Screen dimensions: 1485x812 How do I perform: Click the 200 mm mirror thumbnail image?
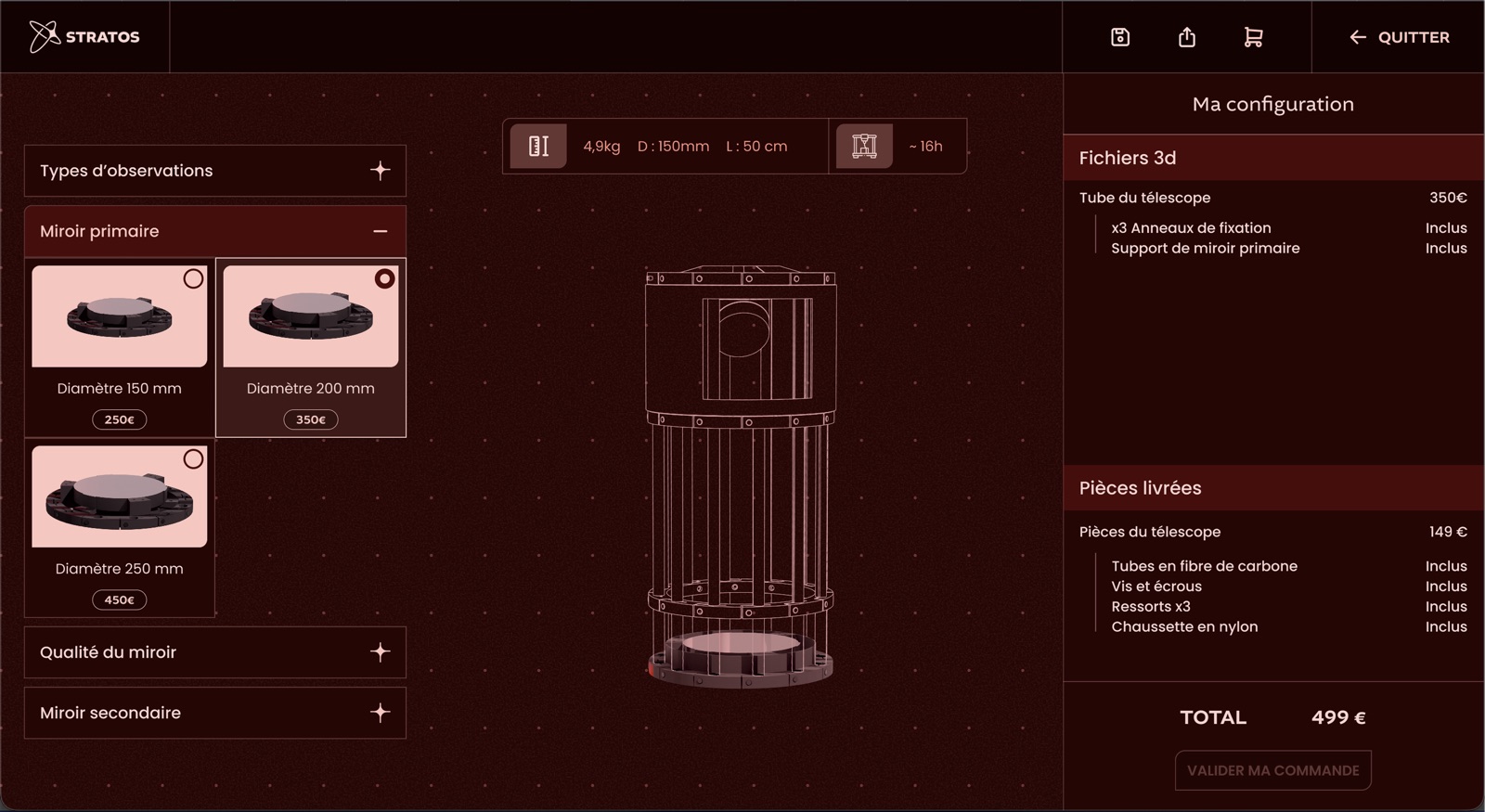[x=311, y=316]
